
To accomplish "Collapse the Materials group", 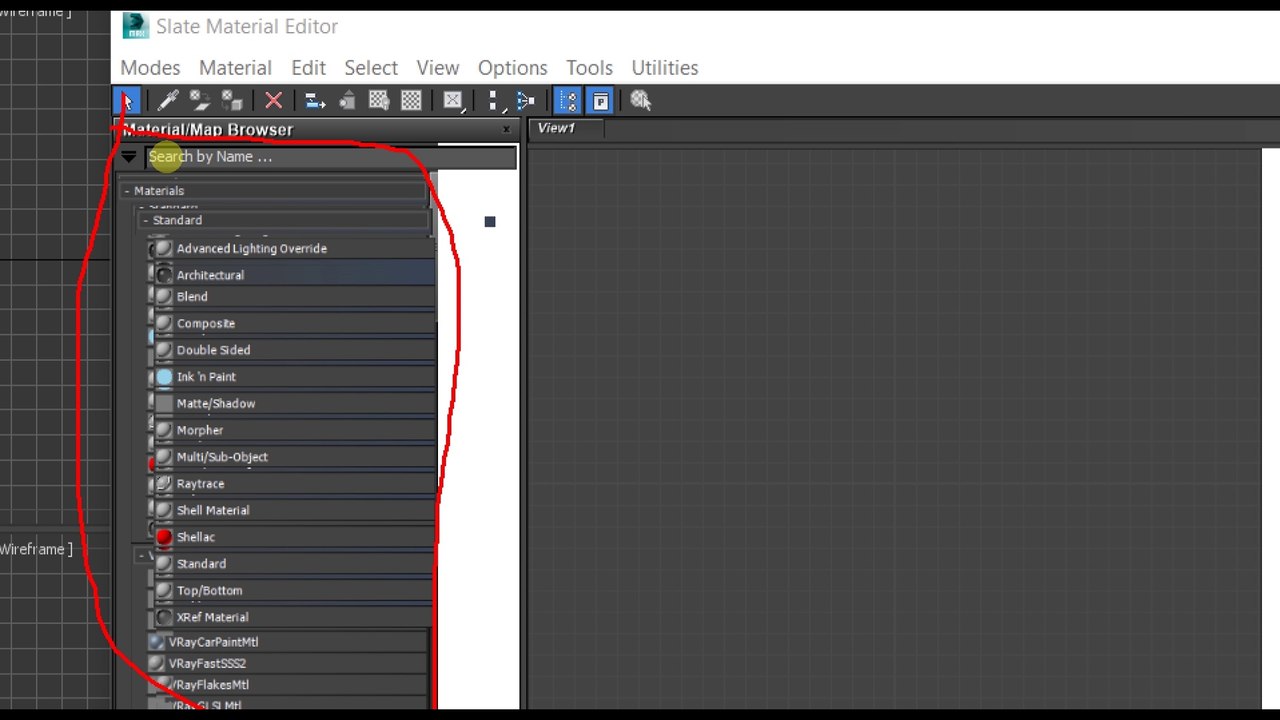I will [273, 191].
